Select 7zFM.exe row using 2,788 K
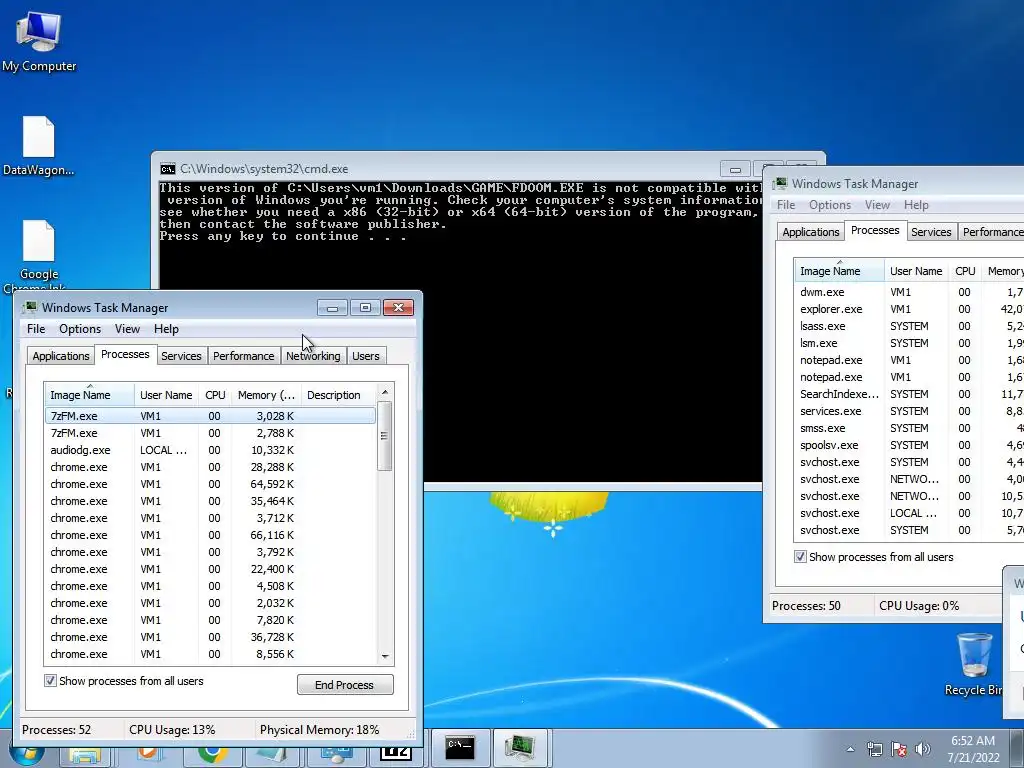Screen dimensions: 1024x768 [x=210, y=432]
